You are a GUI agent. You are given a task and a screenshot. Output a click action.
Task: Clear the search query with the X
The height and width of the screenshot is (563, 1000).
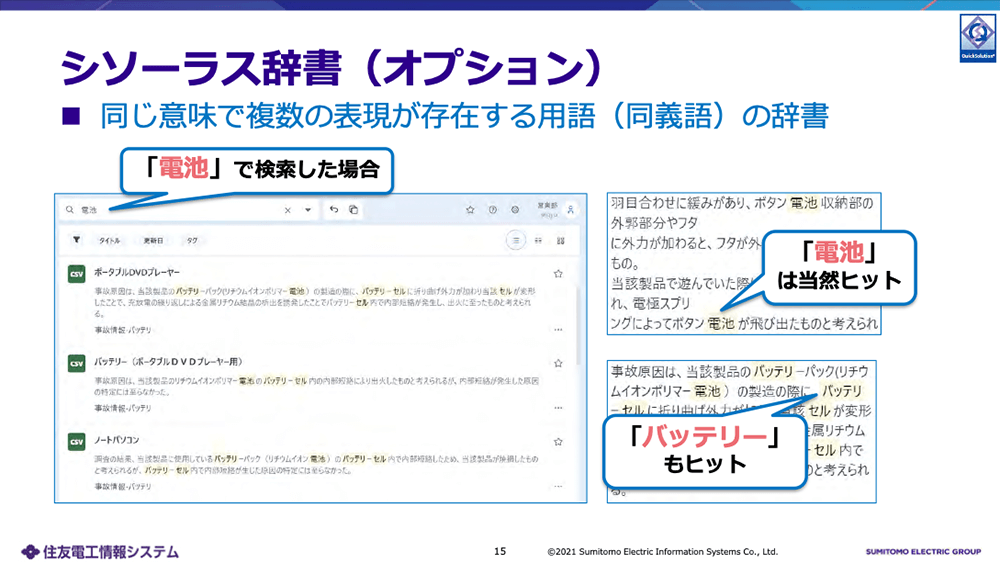(x=288, y=210)
